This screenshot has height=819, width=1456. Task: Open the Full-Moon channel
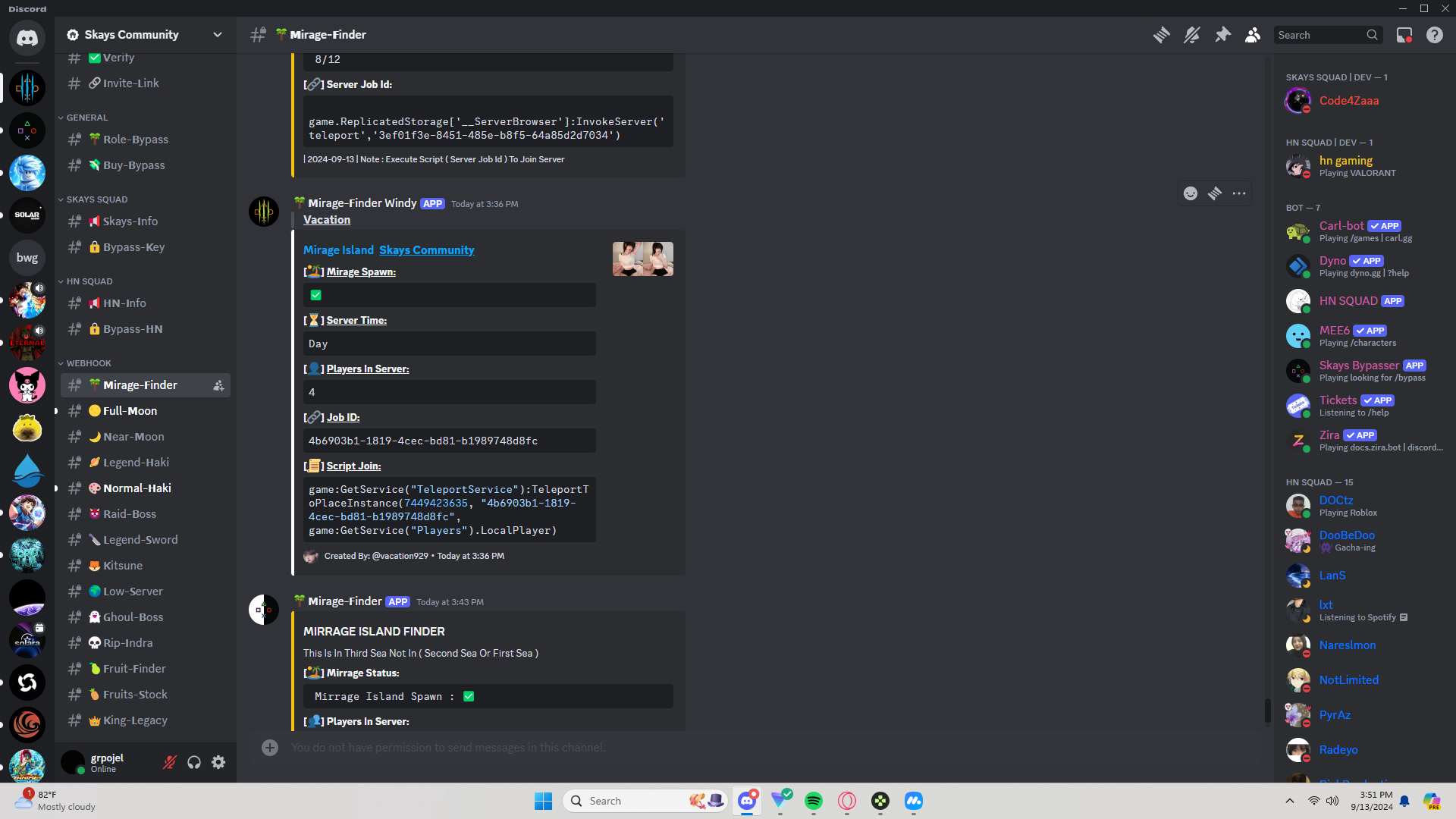146,411
